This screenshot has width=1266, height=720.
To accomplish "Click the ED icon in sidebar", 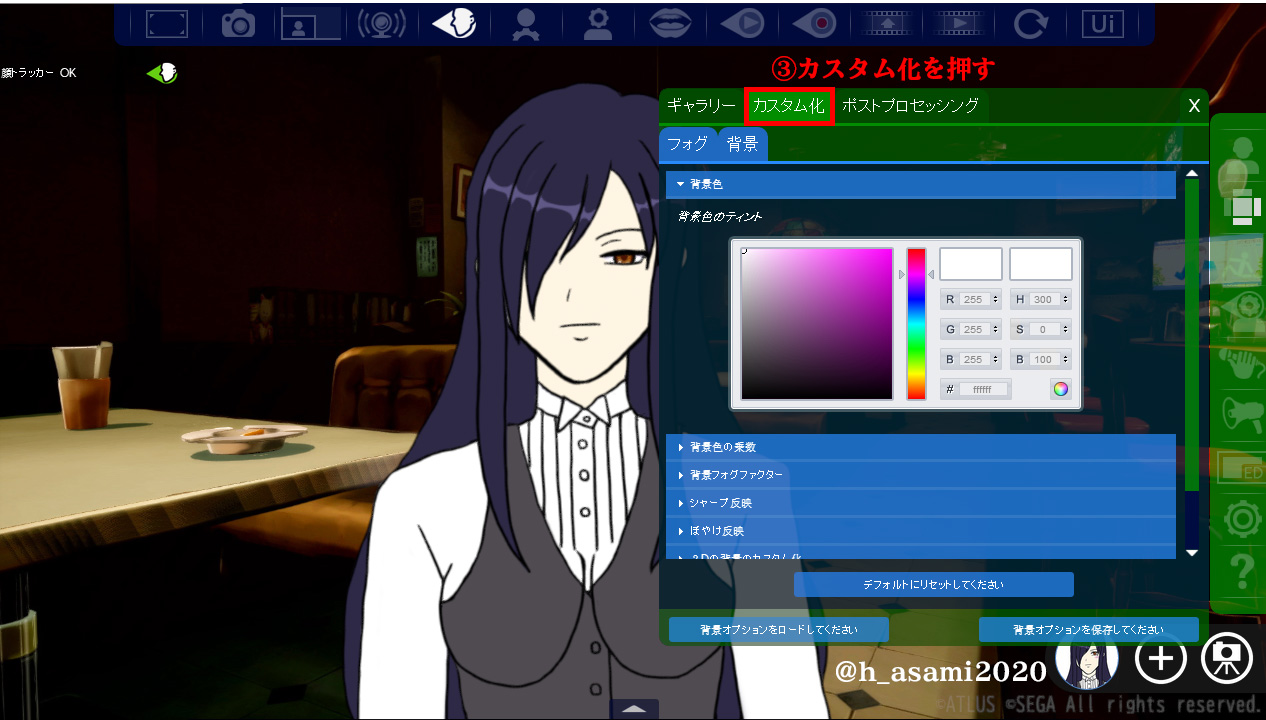I will (x=1241, y=466).
